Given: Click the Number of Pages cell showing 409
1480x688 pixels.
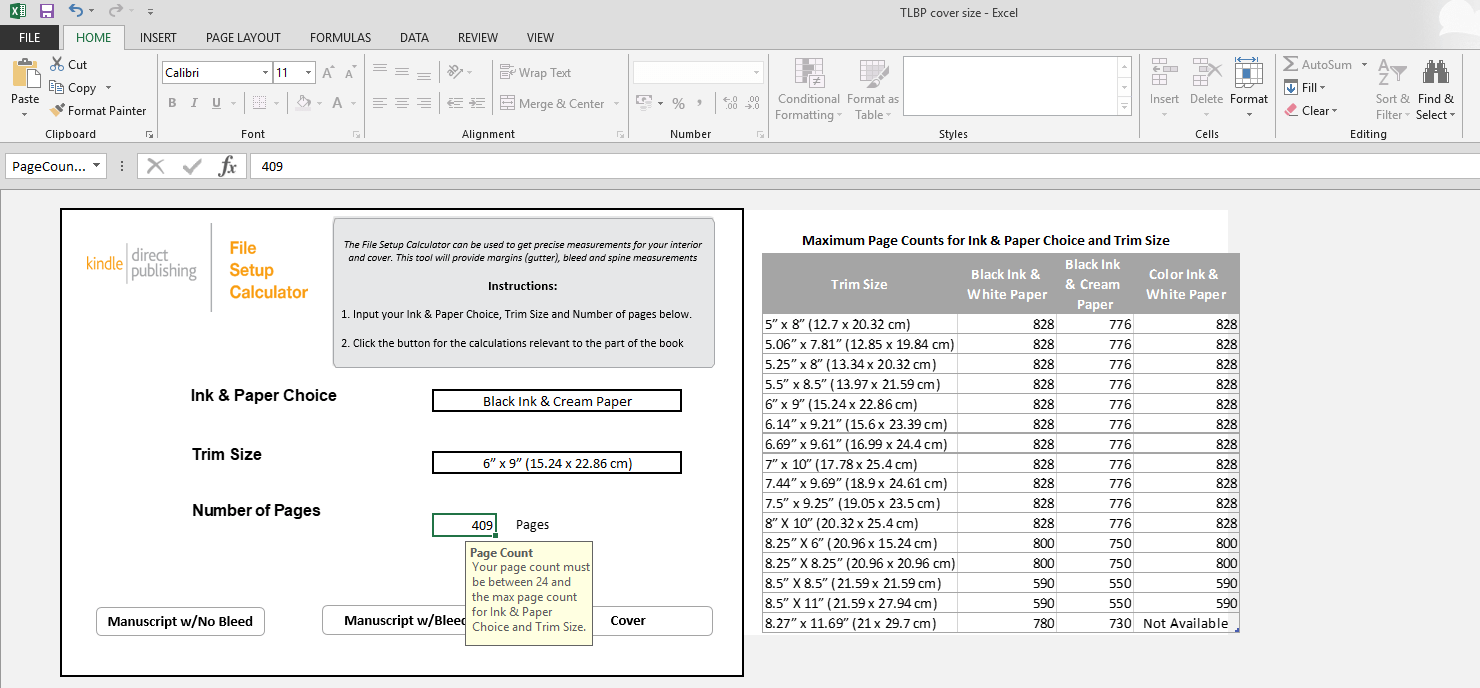Looking at the screenshot, I should pos(464,525).
